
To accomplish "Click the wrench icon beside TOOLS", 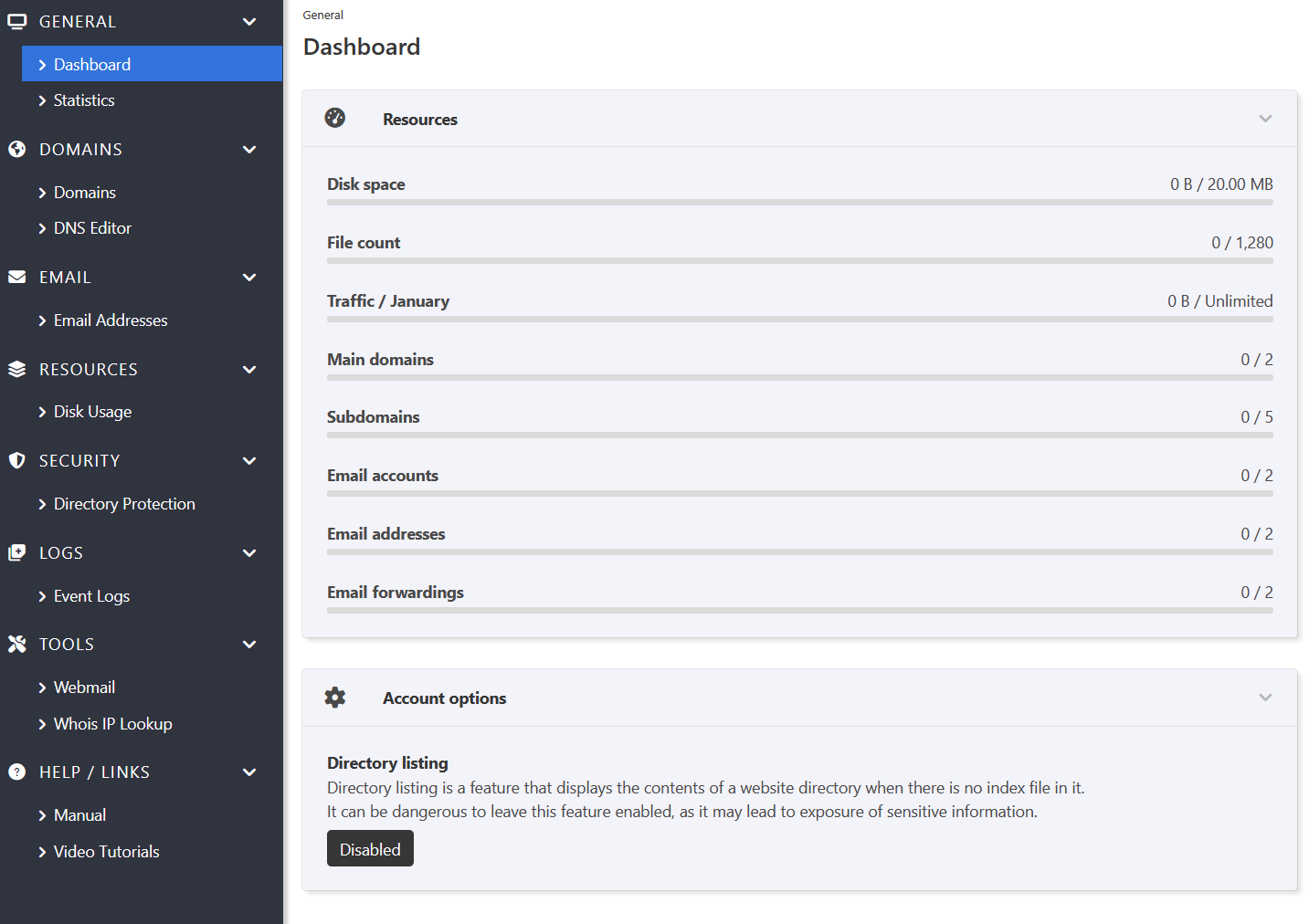I will tap(16, 644).
